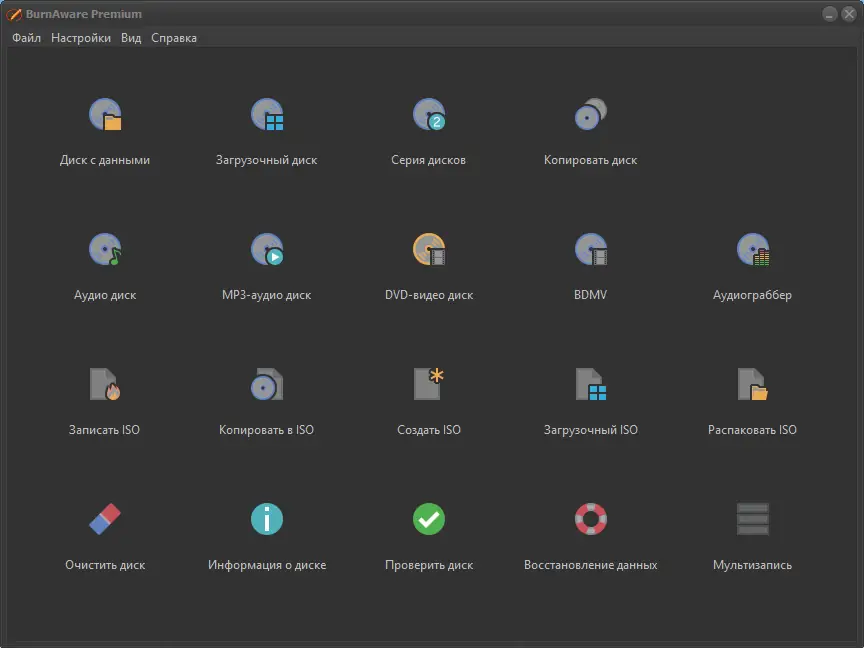Click the "Очистить диск" label

(x=105, y=565)
